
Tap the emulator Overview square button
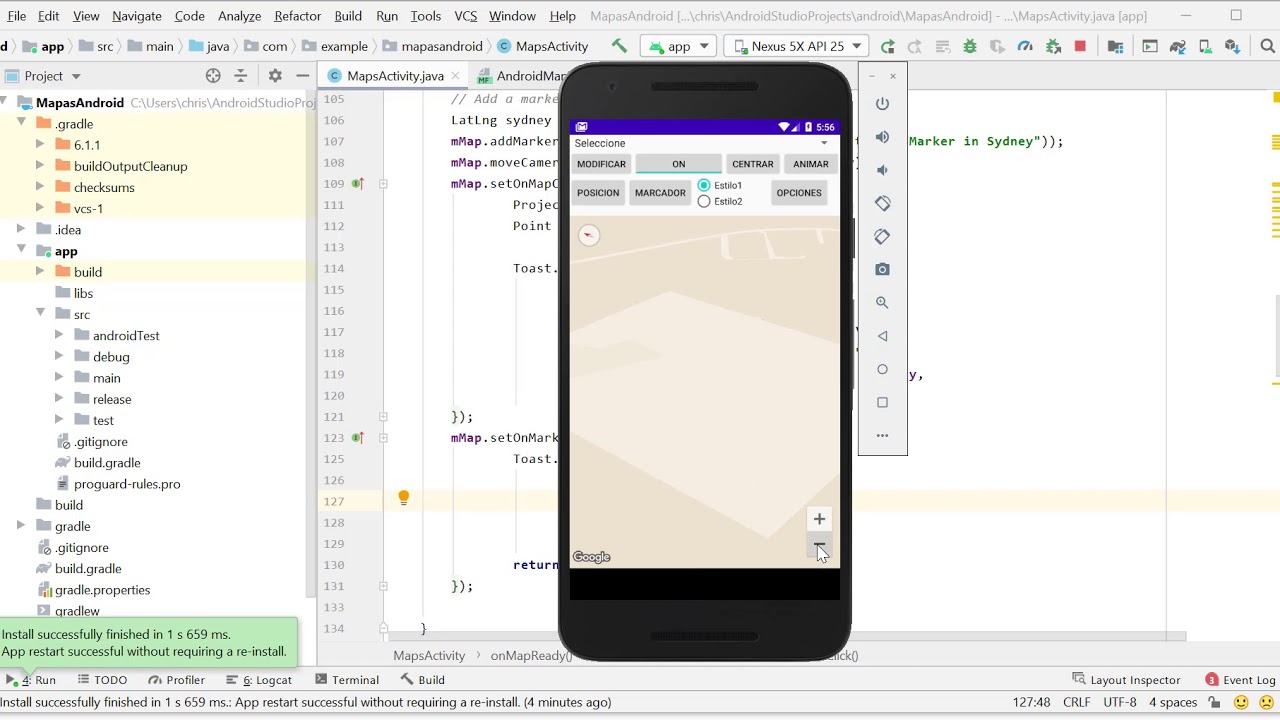point(882,402)
